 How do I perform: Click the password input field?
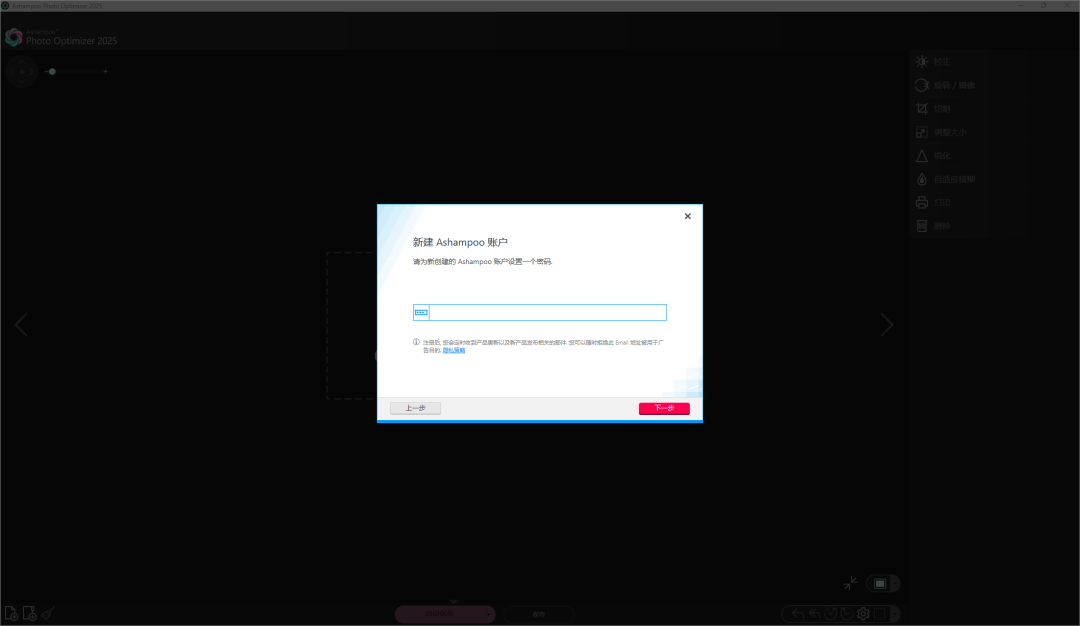pyautogui.click(x=540, y=313)
